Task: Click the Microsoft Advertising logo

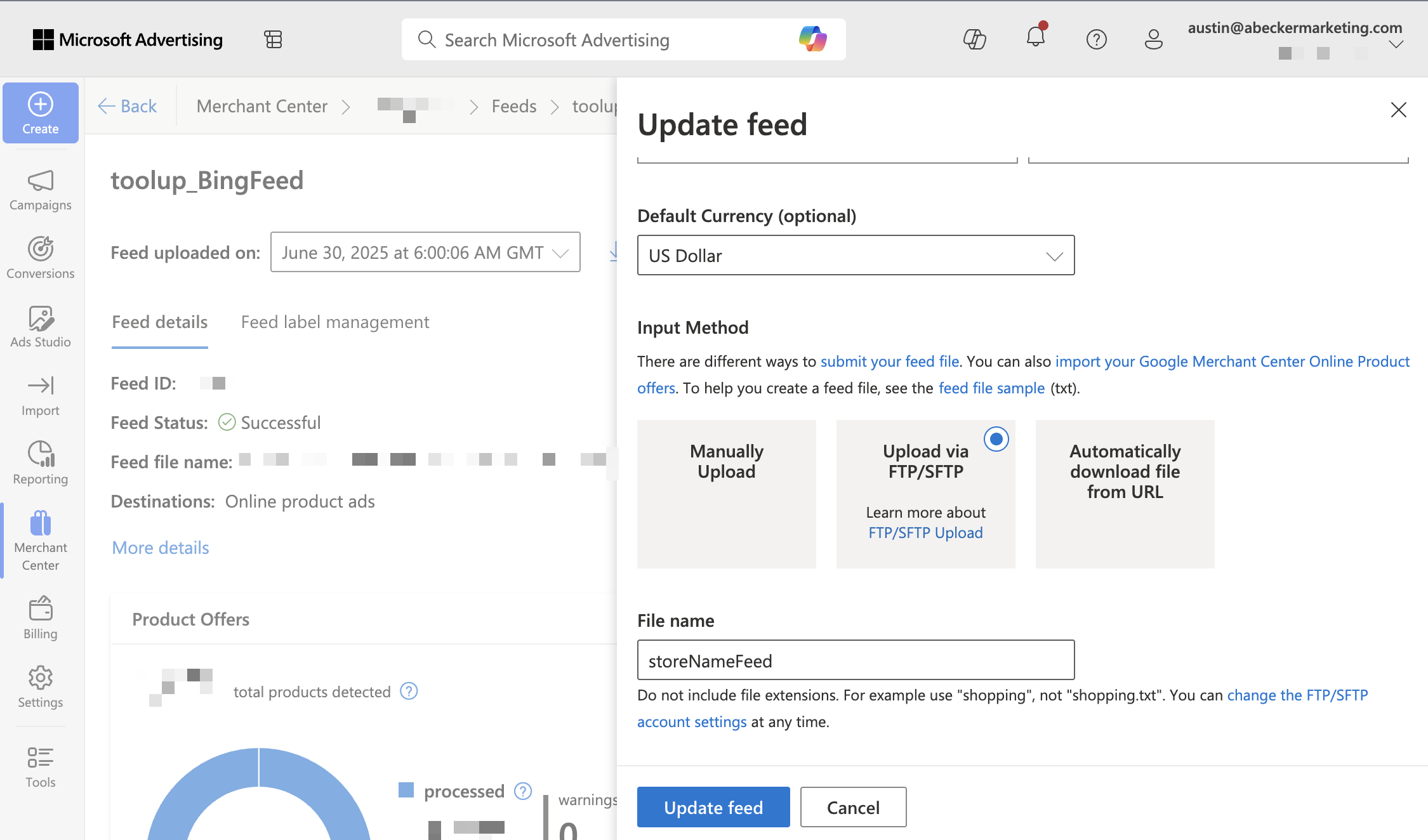Action: [x=128, y=40]
